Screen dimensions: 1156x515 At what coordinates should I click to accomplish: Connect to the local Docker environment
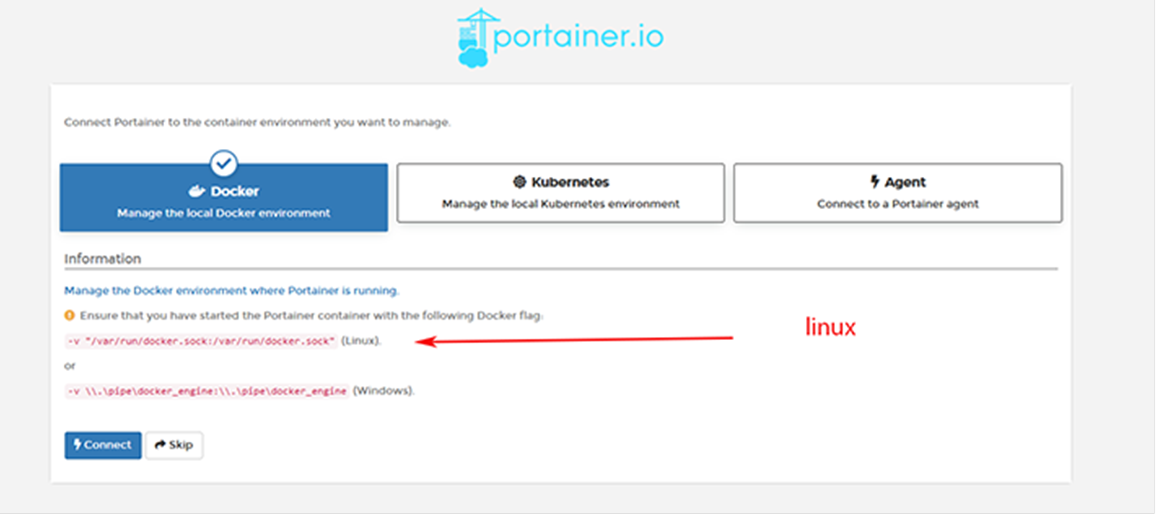[x=102, y=445]
